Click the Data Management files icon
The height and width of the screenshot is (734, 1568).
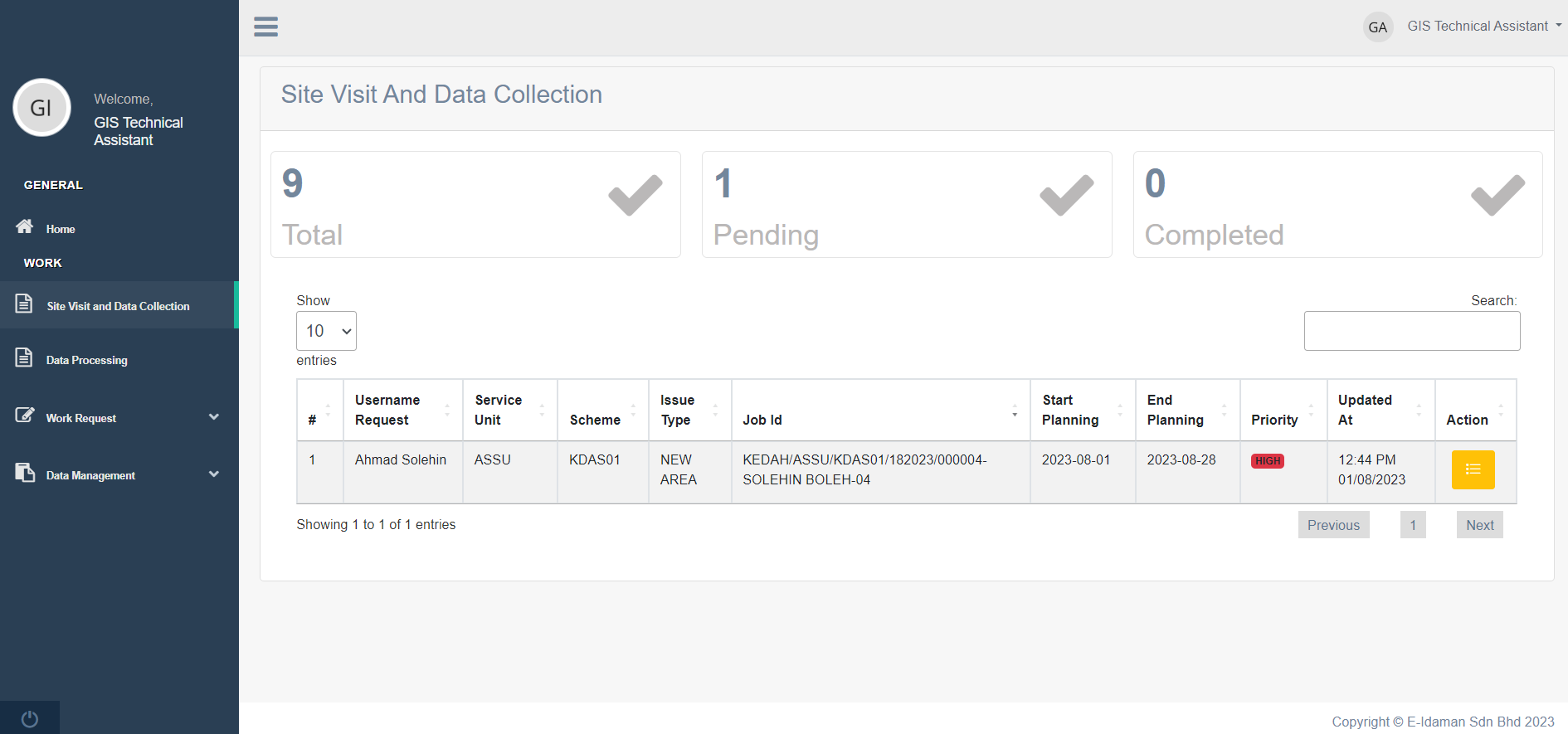25,473
